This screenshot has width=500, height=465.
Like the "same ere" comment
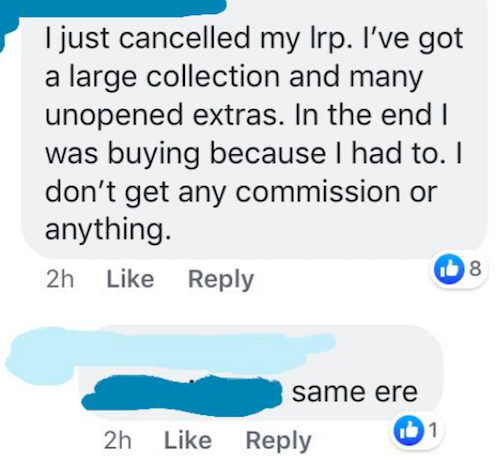[188, 441]
